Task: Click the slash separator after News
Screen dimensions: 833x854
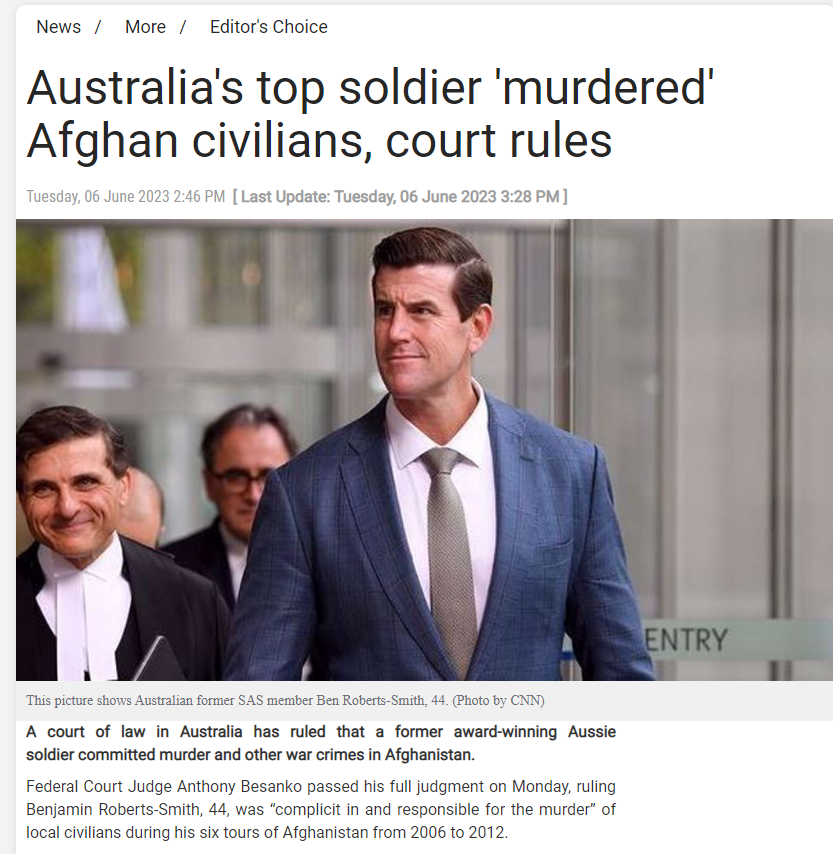Action: 98,27
